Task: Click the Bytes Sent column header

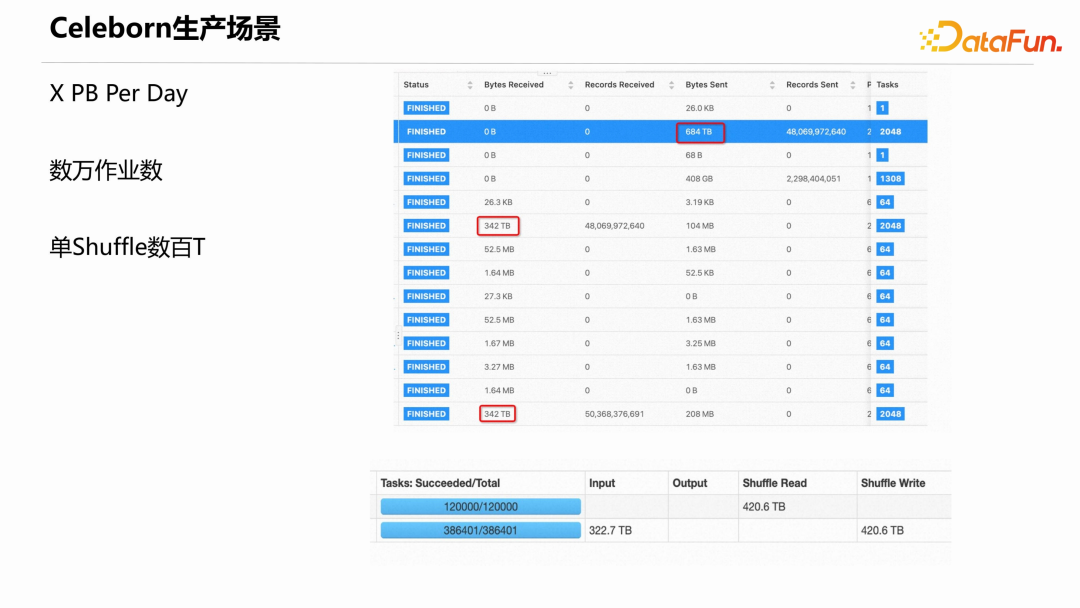Action: tap(706, 85)
